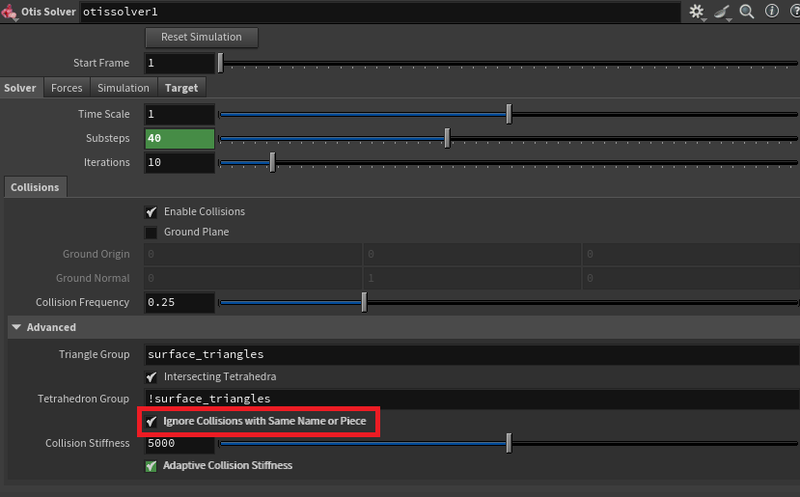Click the magnifying glass search icon

tap(746, 12)
